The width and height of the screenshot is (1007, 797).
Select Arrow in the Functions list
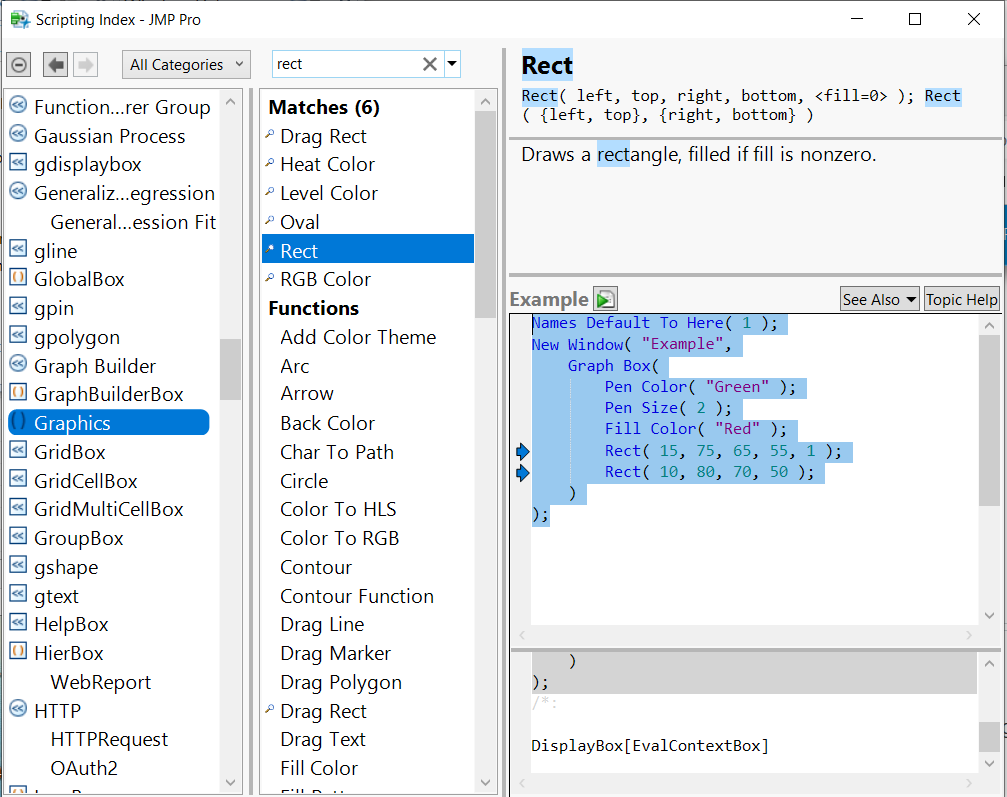(307, 393)
